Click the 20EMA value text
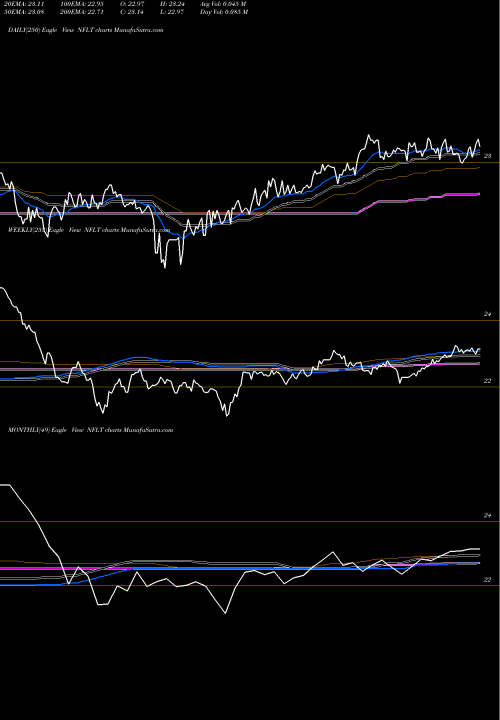Screen dimensions: 500x720 (23, 4)
